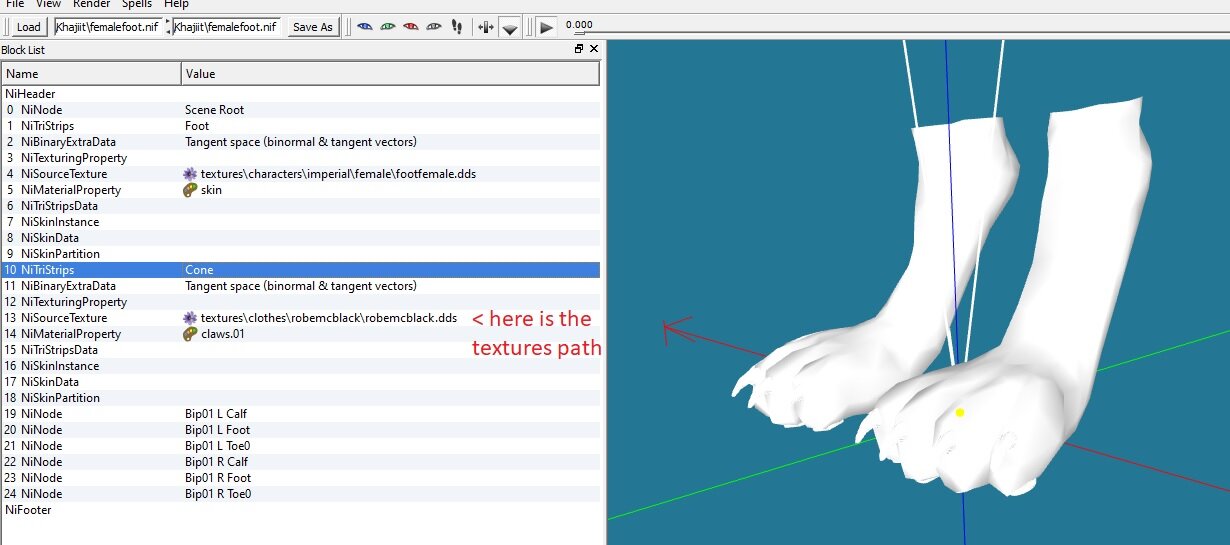Play the animation with the play button
The width and height of the screenshot is (1230, 545).
[x=546, y=27]
